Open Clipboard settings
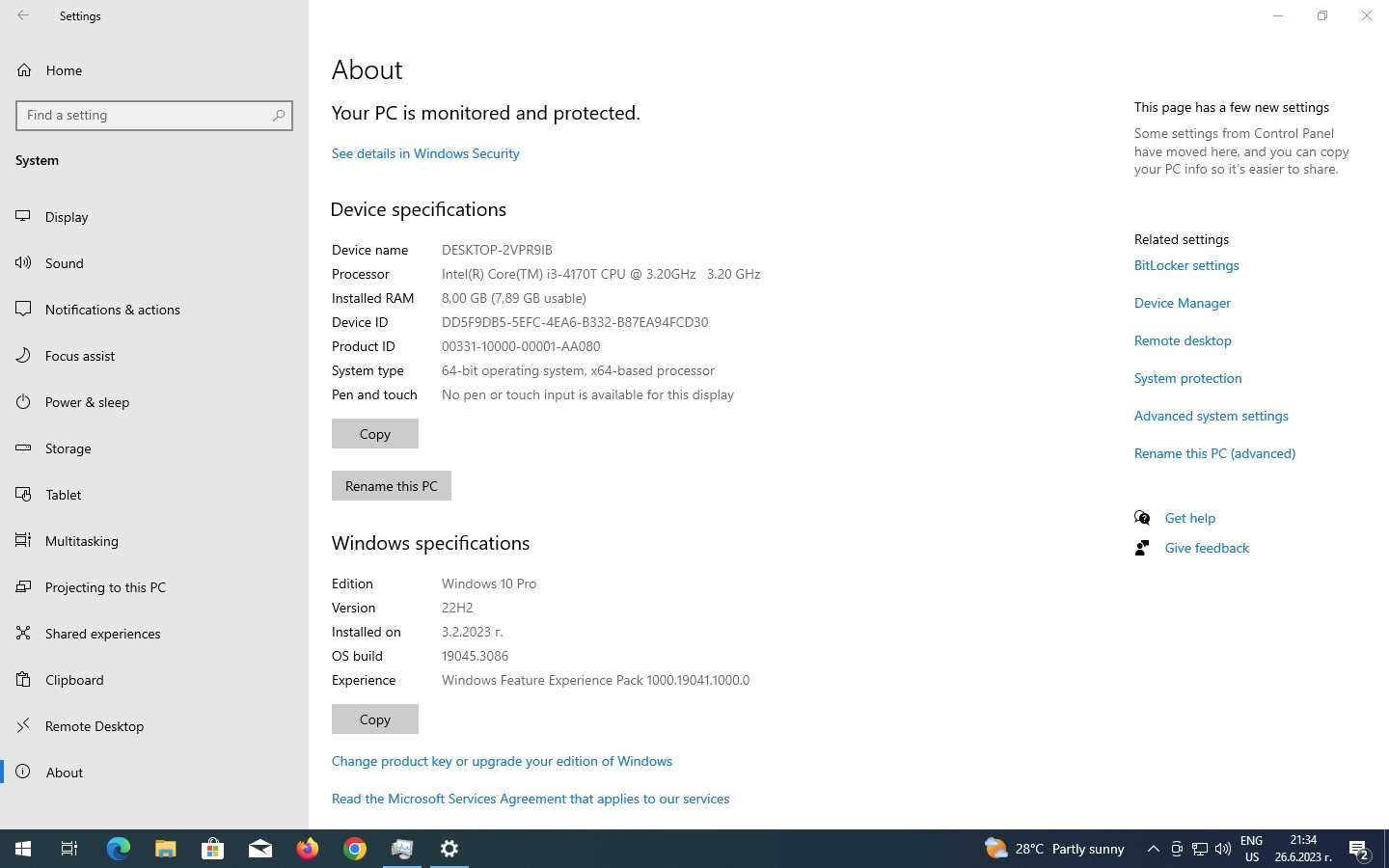The width and height of the screenshot is (1389, 868). pyautogui.click(x=154, y=680)
